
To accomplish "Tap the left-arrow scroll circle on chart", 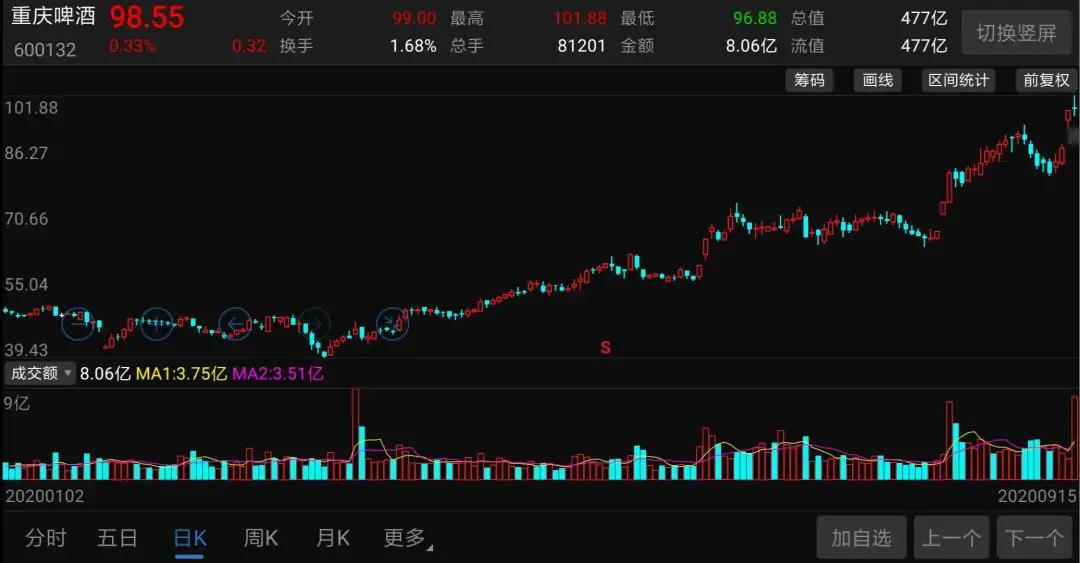I will click(236, 323).
